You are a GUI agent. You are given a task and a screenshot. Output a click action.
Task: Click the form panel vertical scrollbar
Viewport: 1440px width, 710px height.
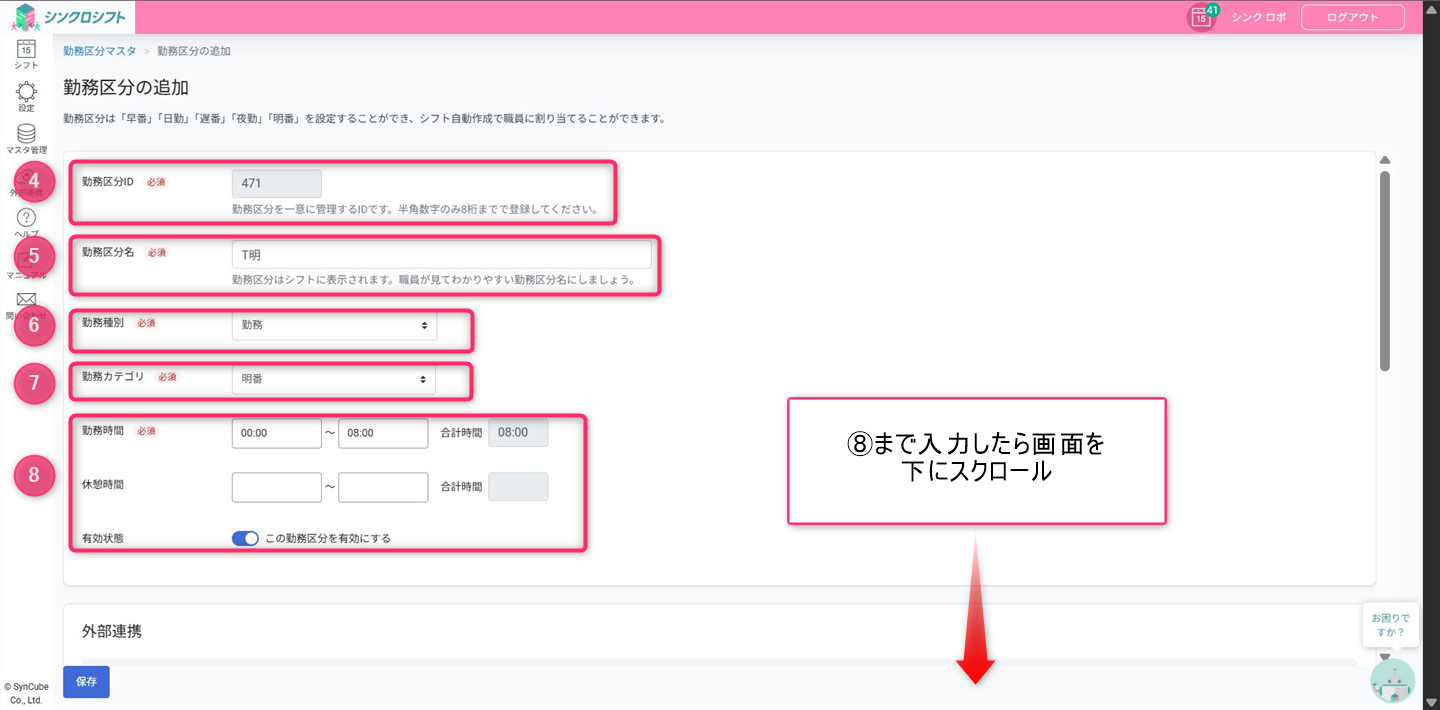[1385, 270]
